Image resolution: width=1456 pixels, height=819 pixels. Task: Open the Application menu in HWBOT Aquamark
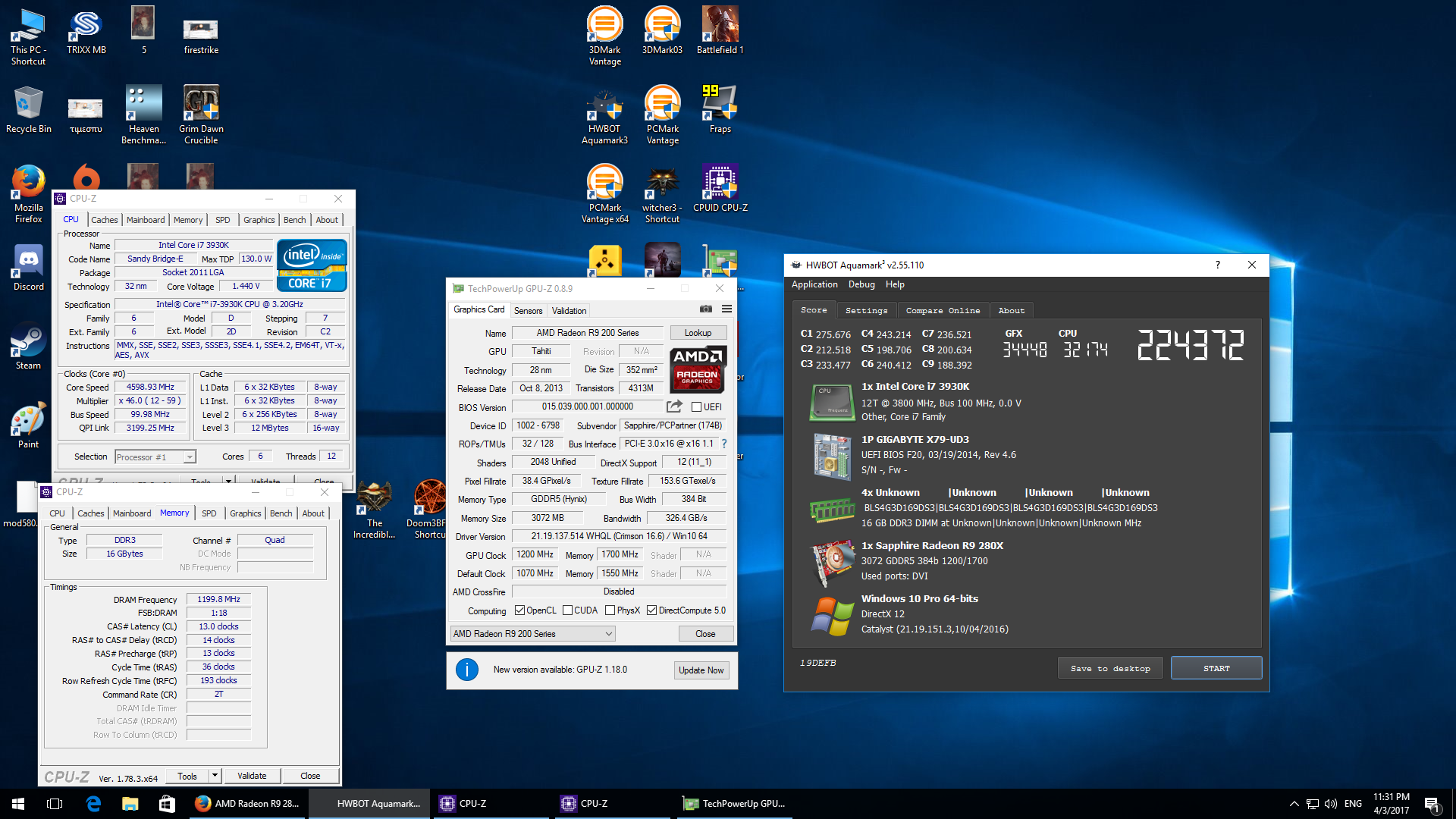pos(814,284)
